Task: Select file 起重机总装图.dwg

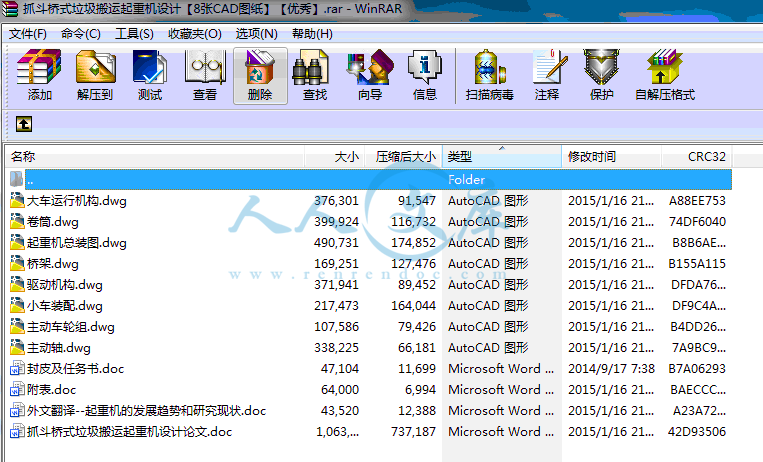Action: (x=77, y=242)
